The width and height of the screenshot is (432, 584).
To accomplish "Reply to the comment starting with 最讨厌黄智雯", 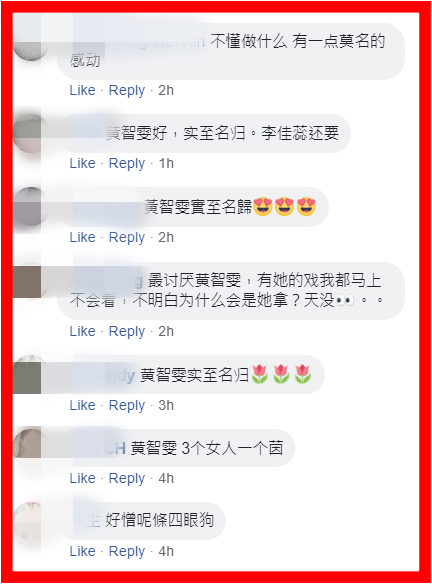I will pyautogui.click(x=127, y=331).
